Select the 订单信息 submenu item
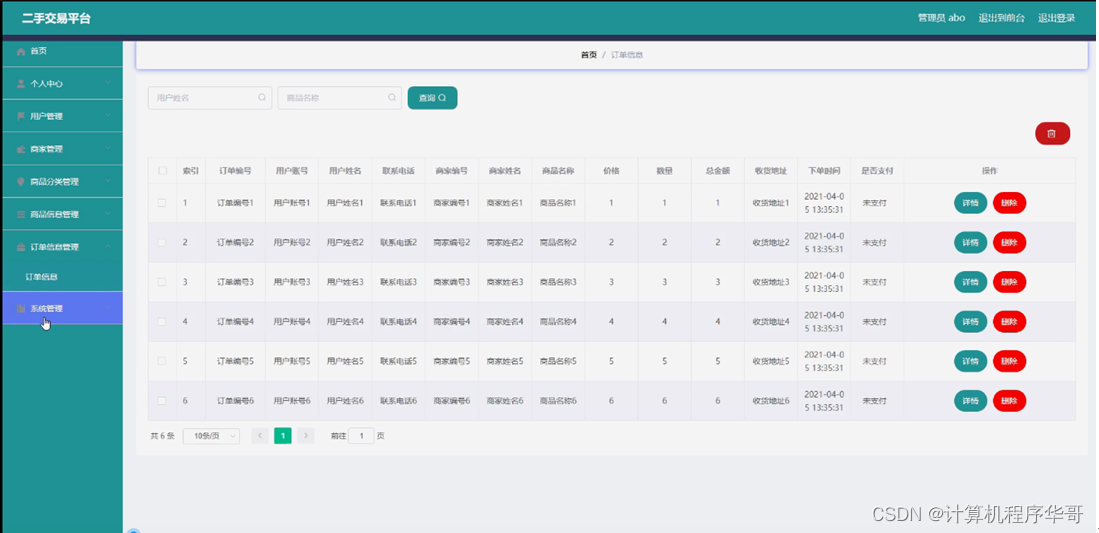The height and width of the screenshot is (533, 1099). point(62,277)
